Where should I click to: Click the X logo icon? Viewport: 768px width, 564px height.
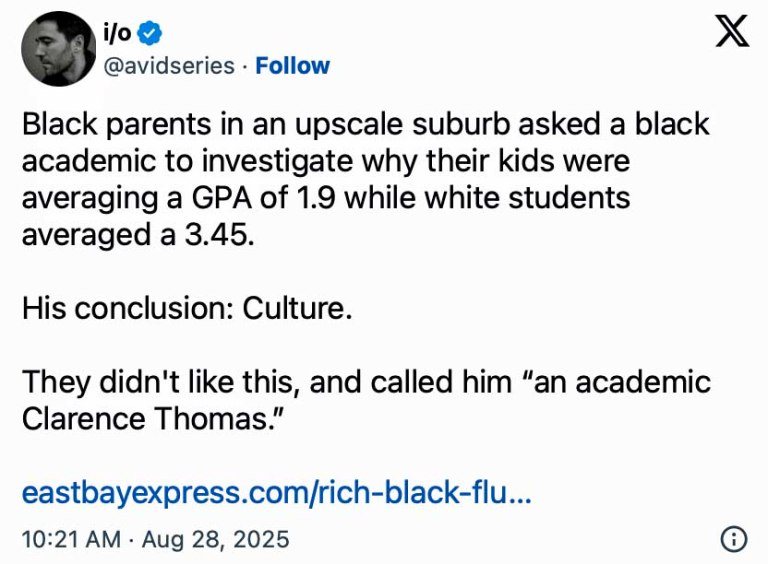pyautogui.click(x=733, y=33)
